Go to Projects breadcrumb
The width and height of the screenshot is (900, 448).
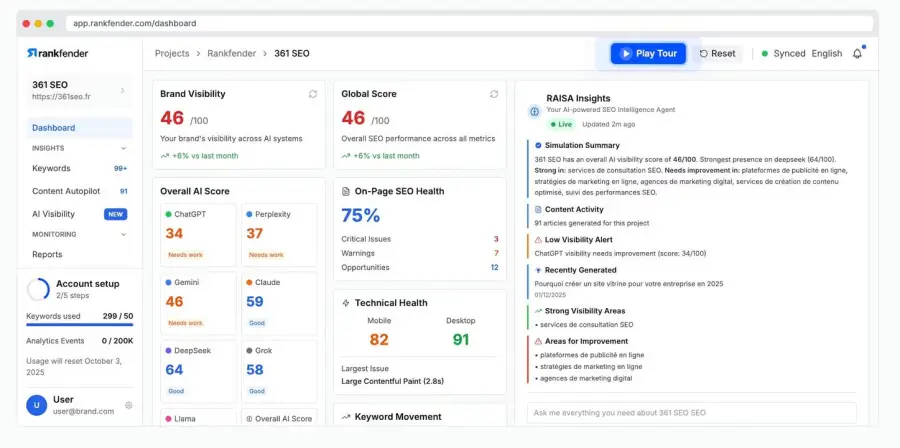[x=172, y=53]
